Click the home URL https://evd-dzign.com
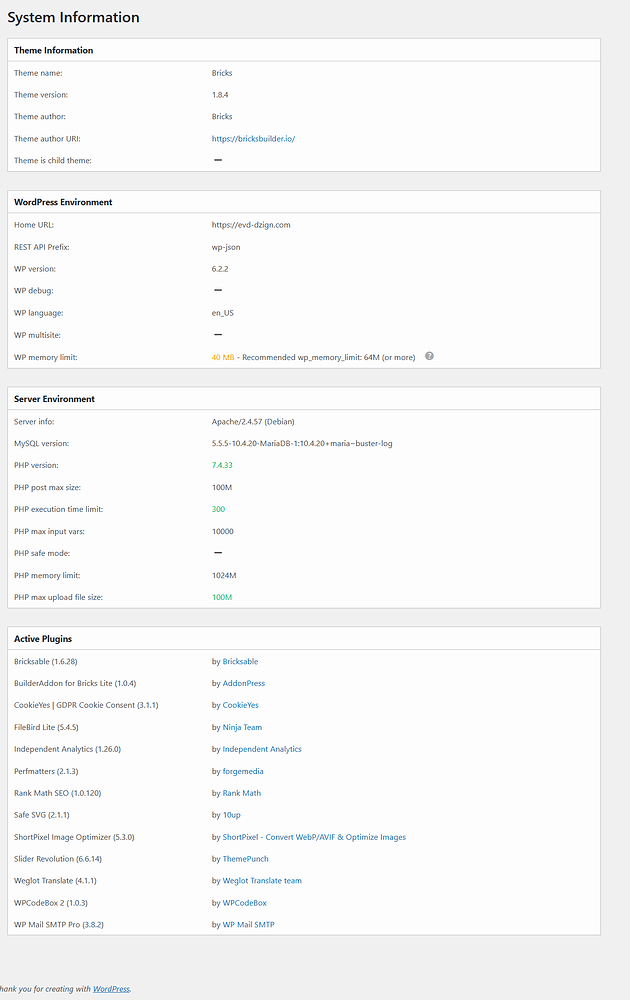This screenshot has height=1000, width=630. point(251,224)
